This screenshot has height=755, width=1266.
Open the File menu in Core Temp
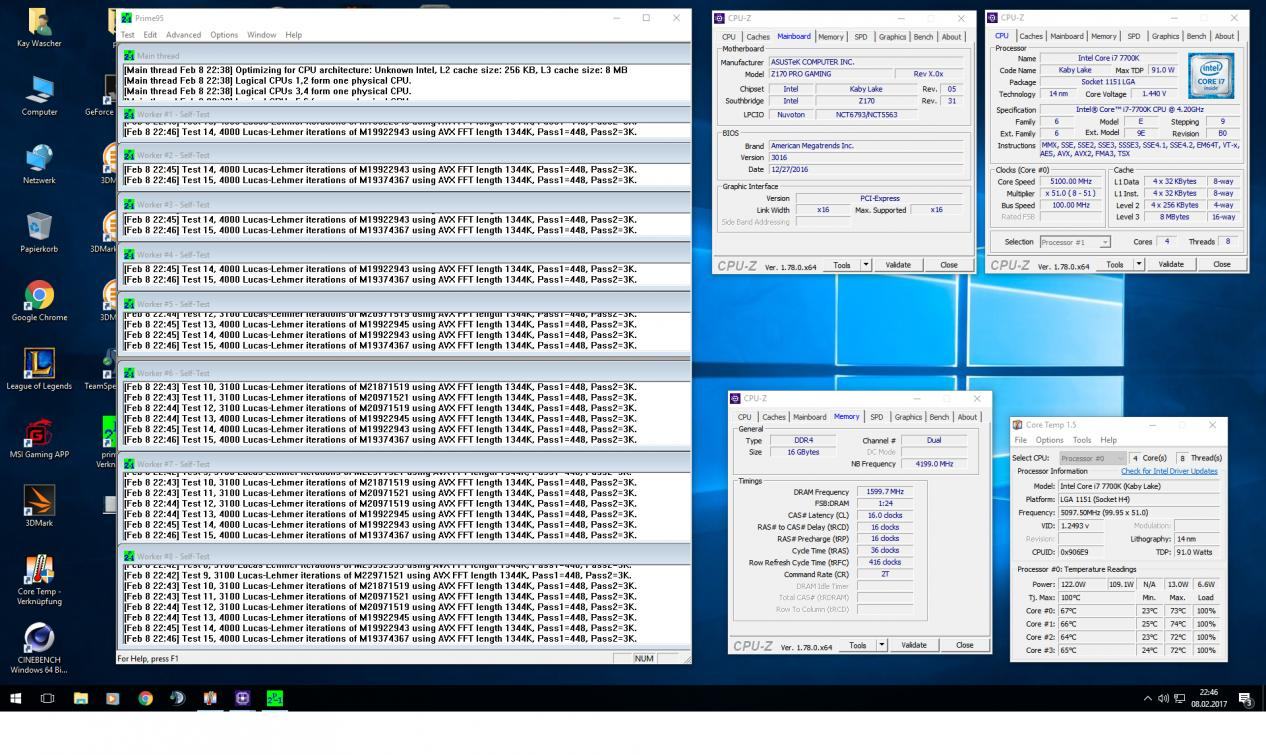[x=1021, y=440]
